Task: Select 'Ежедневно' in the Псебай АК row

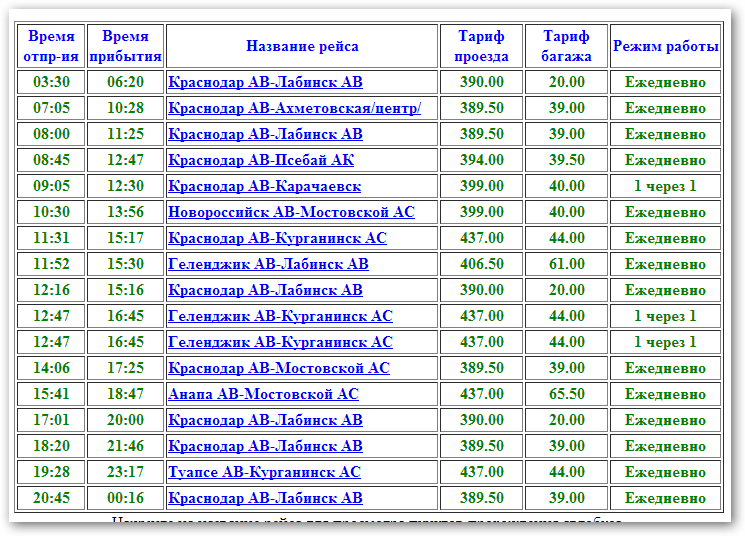Action: pos(665,160)
